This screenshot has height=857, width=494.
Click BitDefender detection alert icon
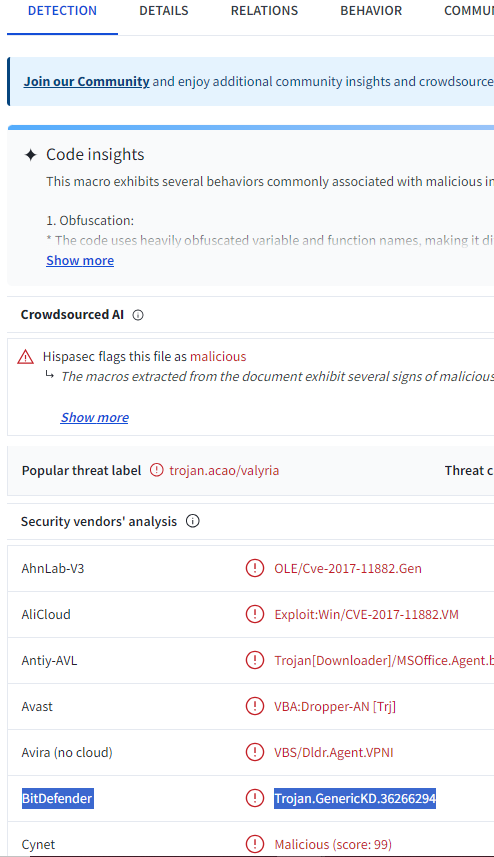click(x=255, y=798)
